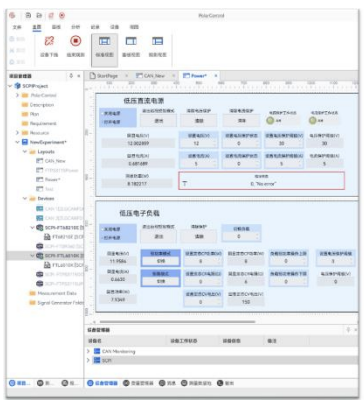Click the red stop-circle ribbon button
The height and width of the screenshot is (408, 364).
(x=76, y=41)
